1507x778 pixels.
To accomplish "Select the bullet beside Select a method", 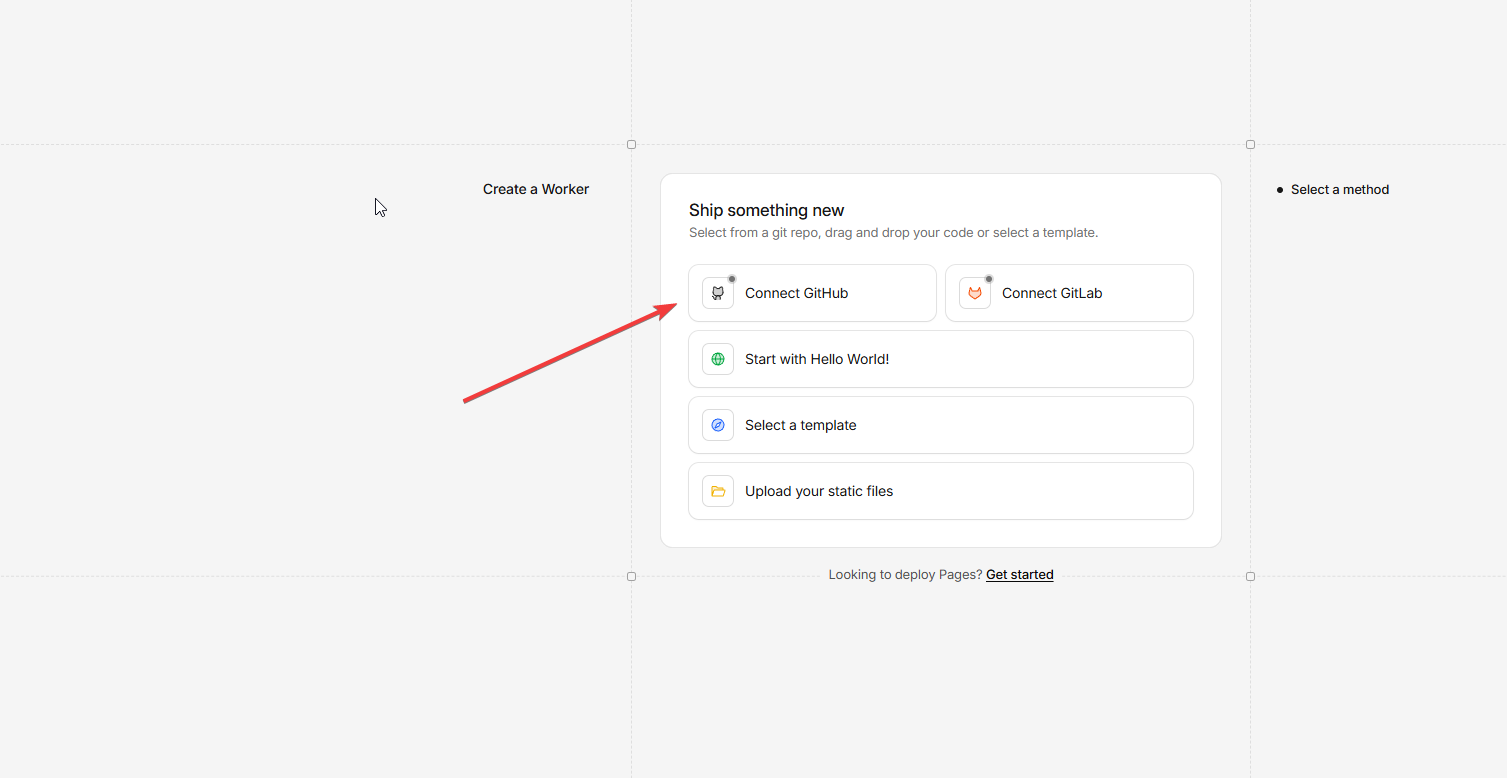I will (1280, 190).
